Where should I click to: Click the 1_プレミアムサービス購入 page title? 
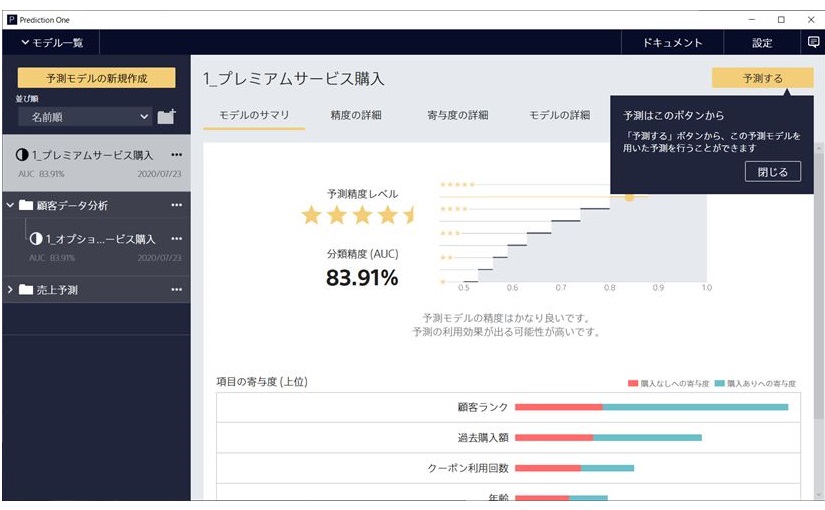(x=294, y=78)
